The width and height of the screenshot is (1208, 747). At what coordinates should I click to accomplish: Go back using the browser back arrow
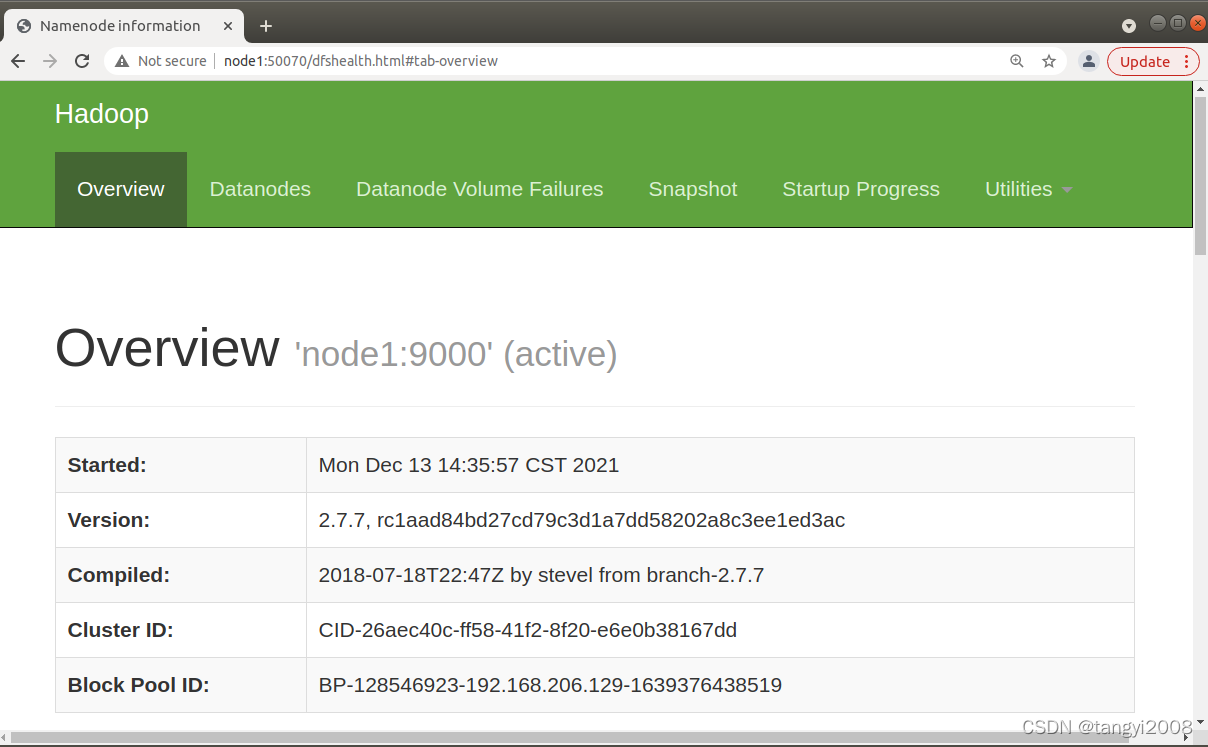(x=18, y=61)
